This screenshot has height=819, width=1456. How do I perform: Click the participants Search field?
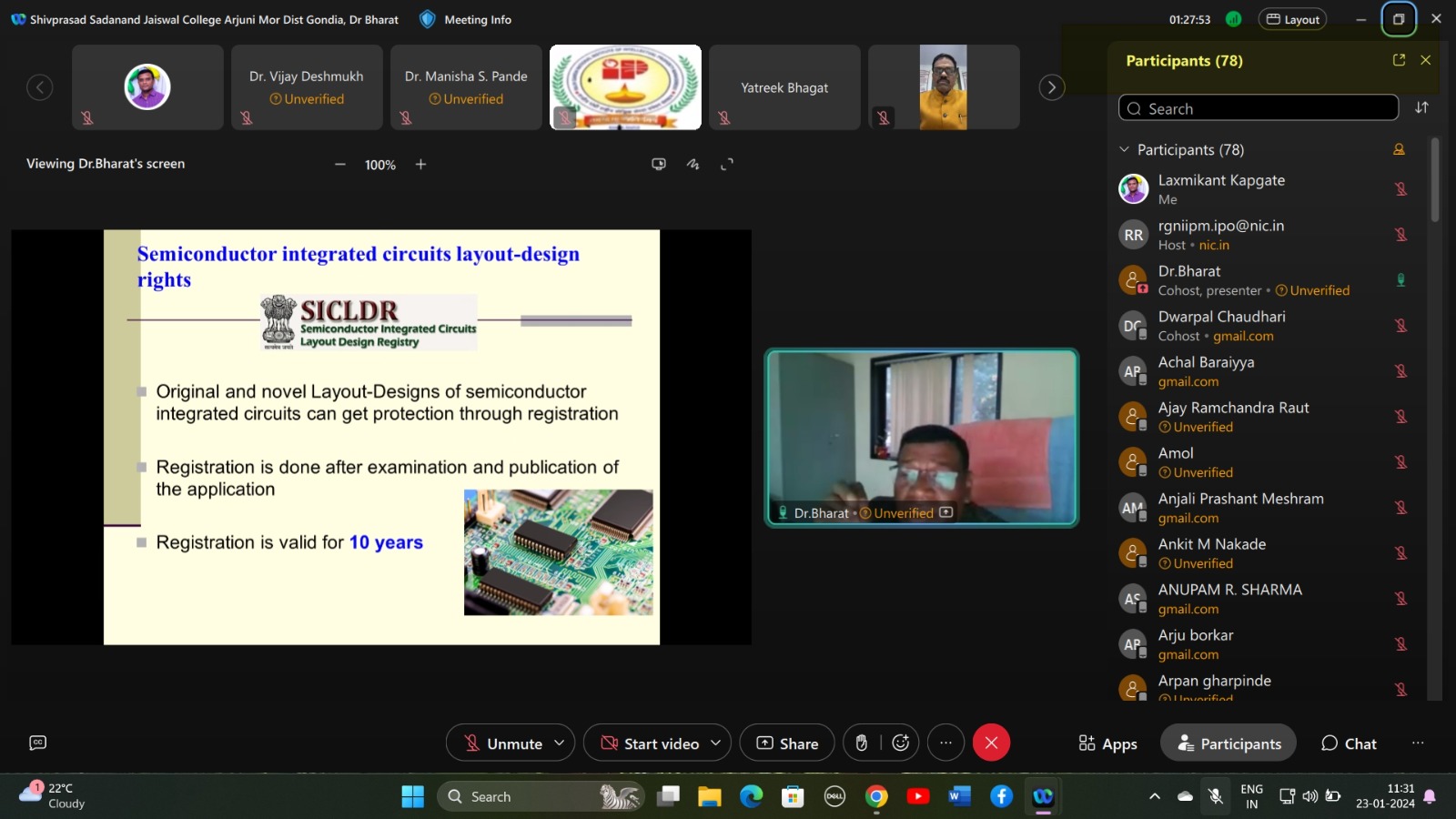(1258, 108)
